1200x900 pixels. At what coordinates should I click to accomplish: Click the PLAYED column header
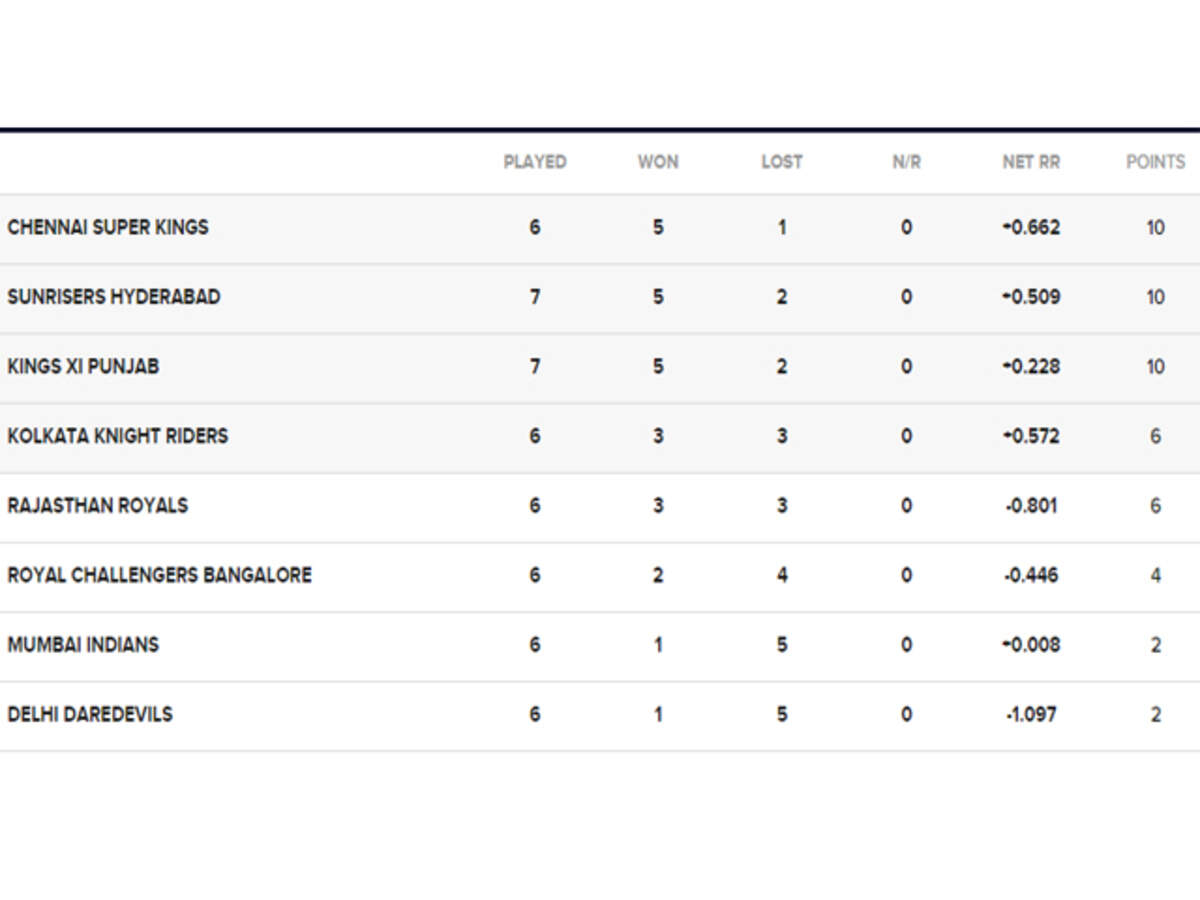coord(534,162)
